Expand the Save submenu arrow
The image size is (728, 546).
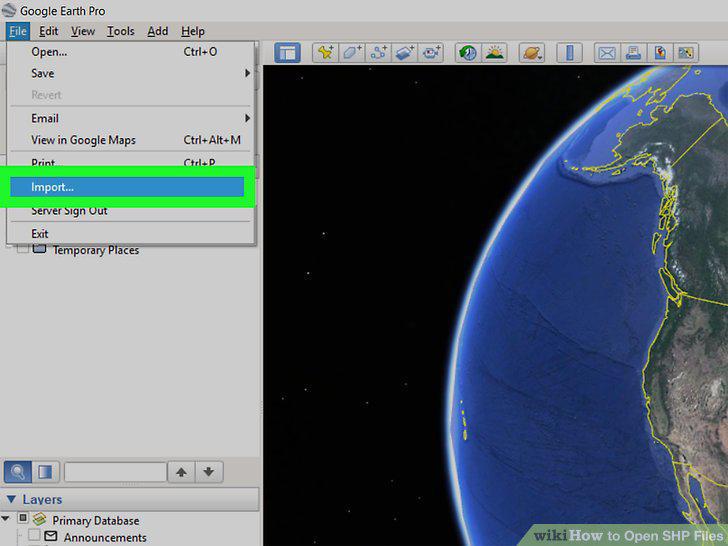coord(247,73)
